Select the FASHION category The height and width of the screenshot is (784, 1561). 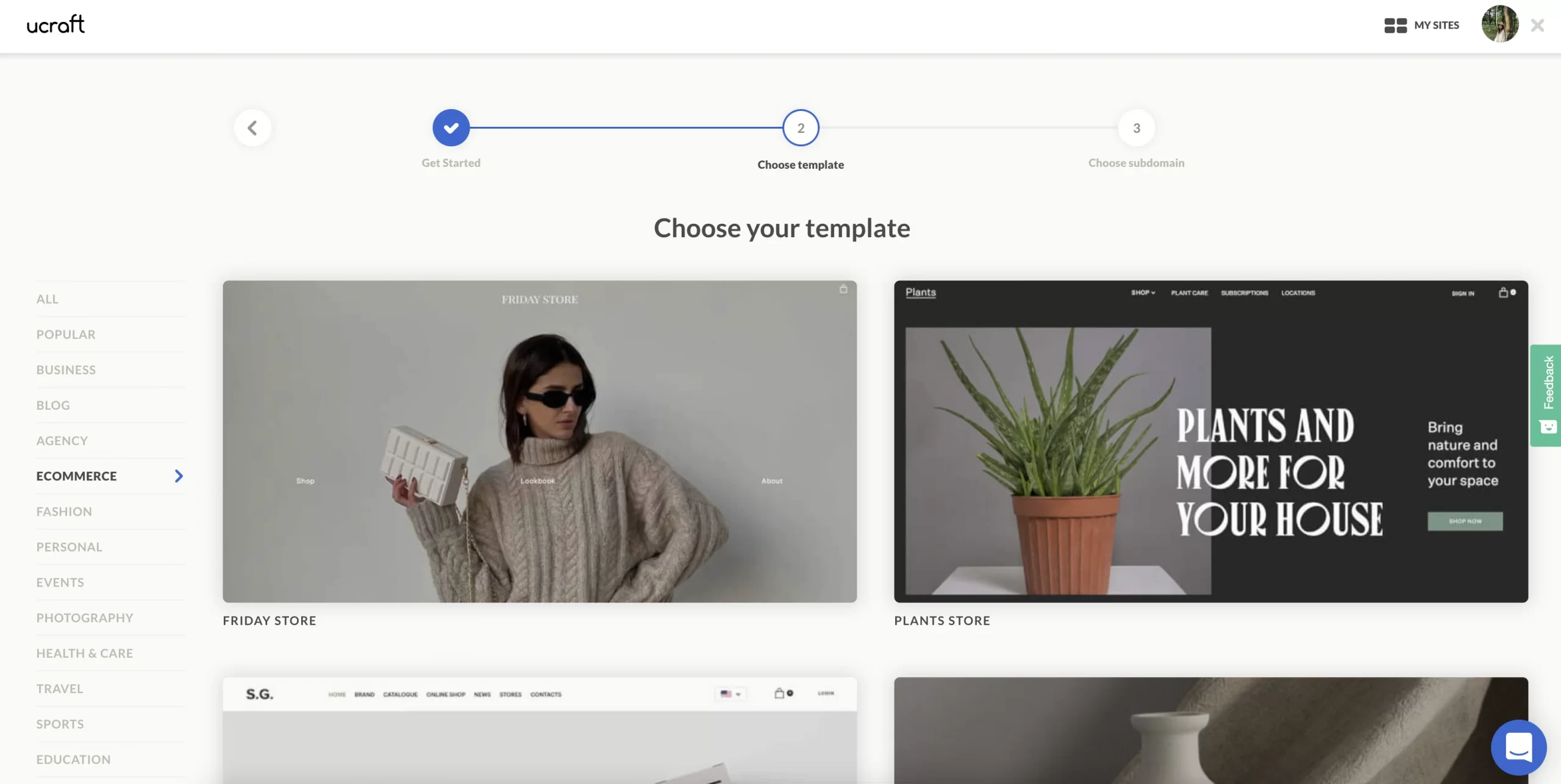tap(64, 511)
